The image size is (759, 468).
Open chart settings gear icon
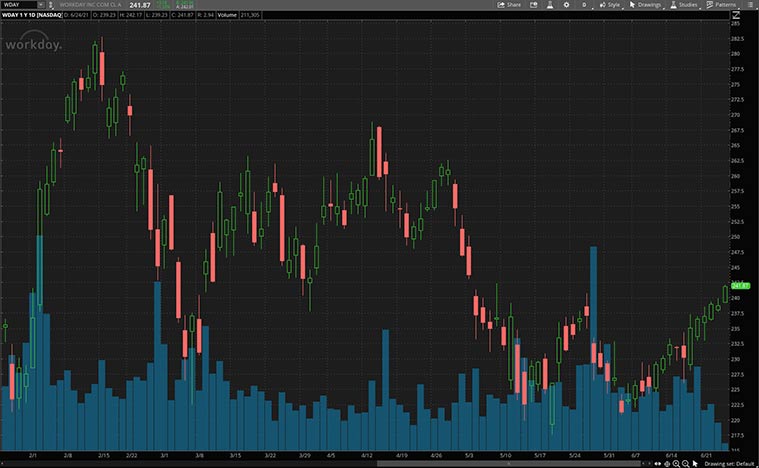566,5
